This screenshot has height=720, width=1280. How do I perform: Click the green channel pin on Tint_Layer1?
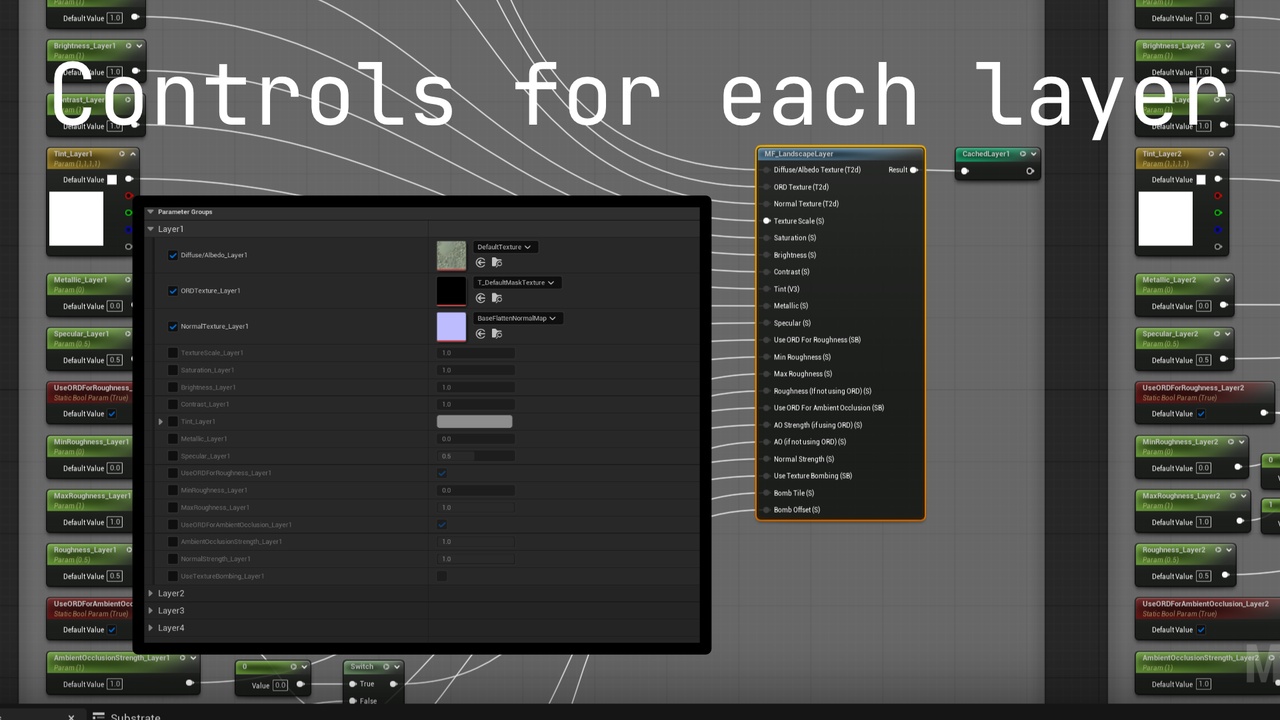pyautogui.click(x=128, y=213)
